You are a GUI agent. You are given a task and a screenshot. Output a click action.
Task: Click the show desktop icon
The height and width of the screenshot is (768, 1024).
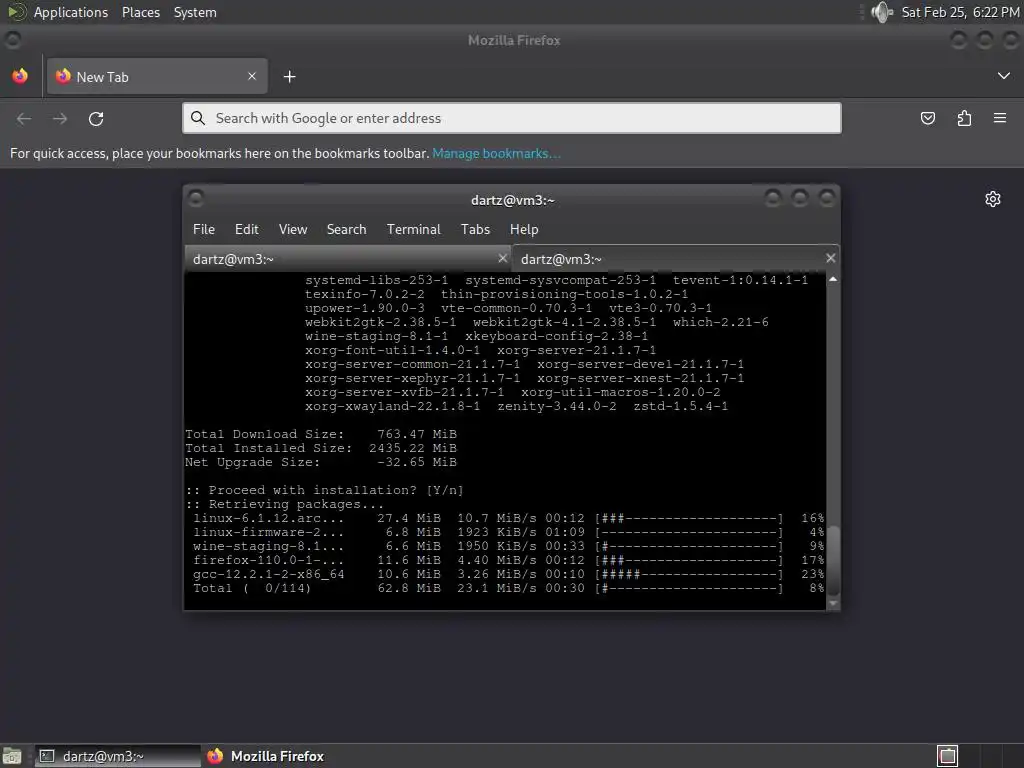12,756
